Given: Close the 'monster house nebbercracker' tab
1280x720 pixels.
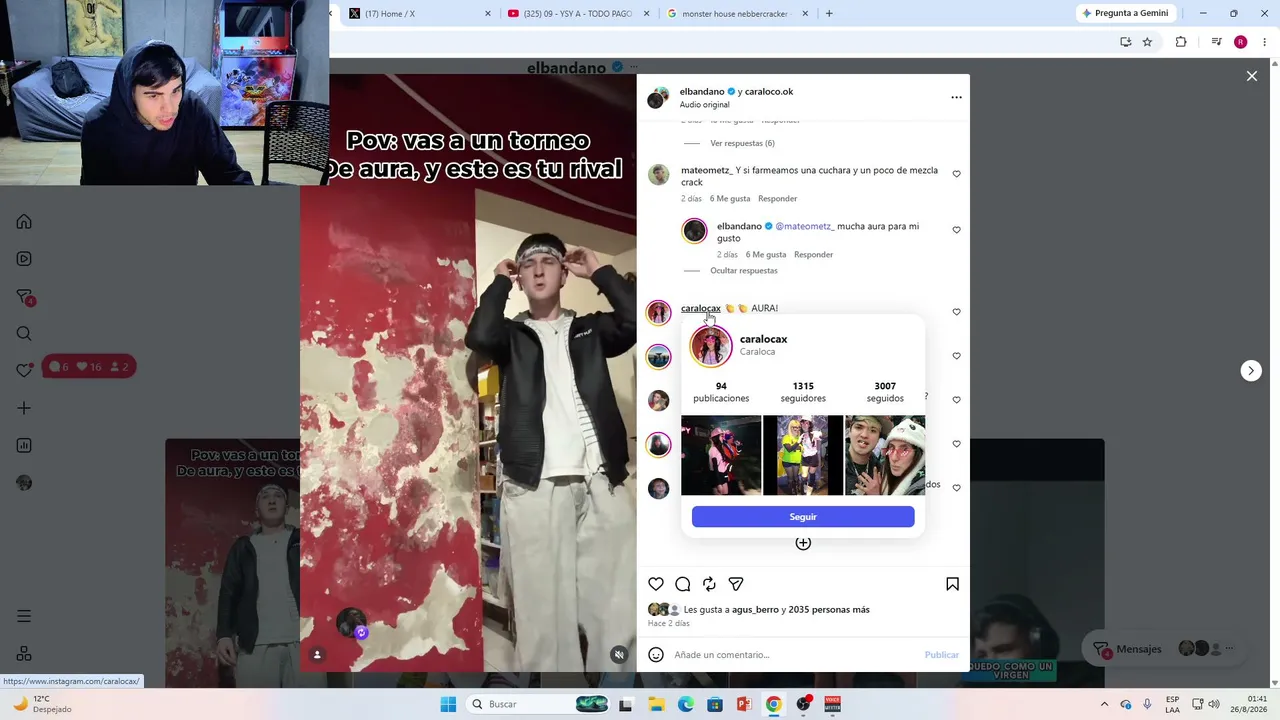Looking at the screenshot, I should coord(807,14).
